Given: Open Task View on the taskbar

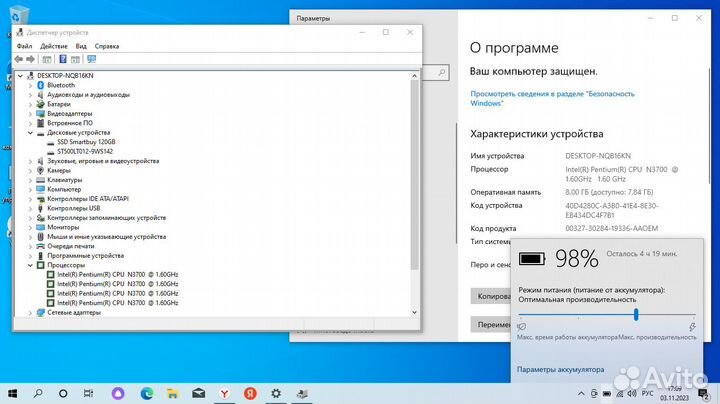Looking at the screenshot, I should [x=88, y=393].
